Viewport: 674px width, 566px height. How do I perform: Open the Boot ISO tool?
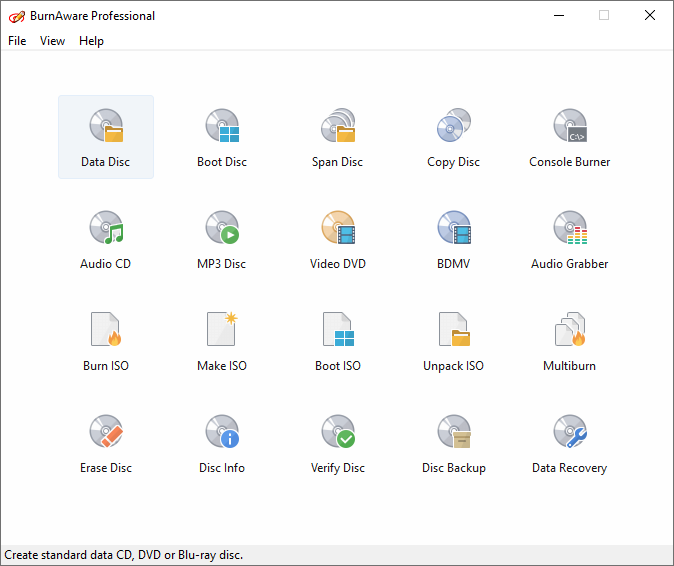click(x=338, y=341)
